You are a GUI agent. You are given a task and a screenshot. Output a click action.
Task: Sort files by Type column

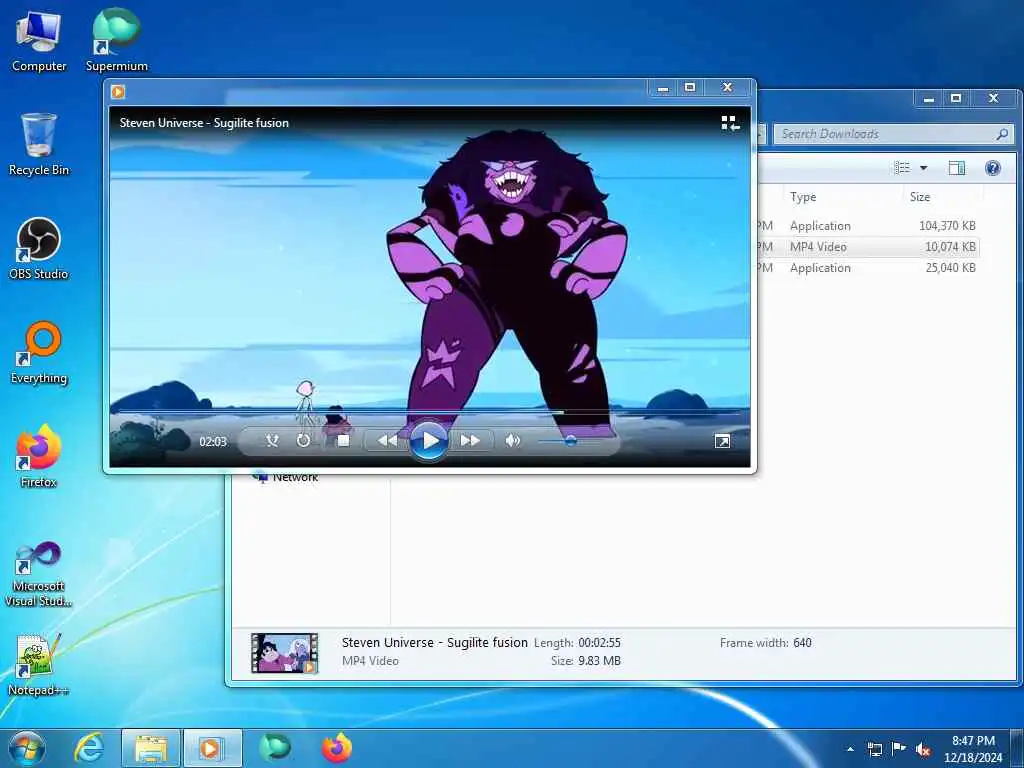click(x=842, y=197)
